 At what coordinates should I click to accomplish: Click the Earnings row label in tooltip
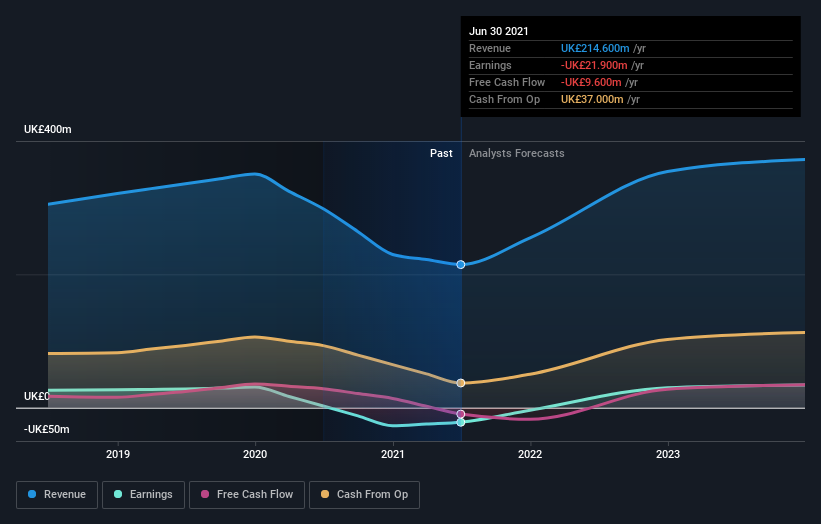tap(490, 65)
